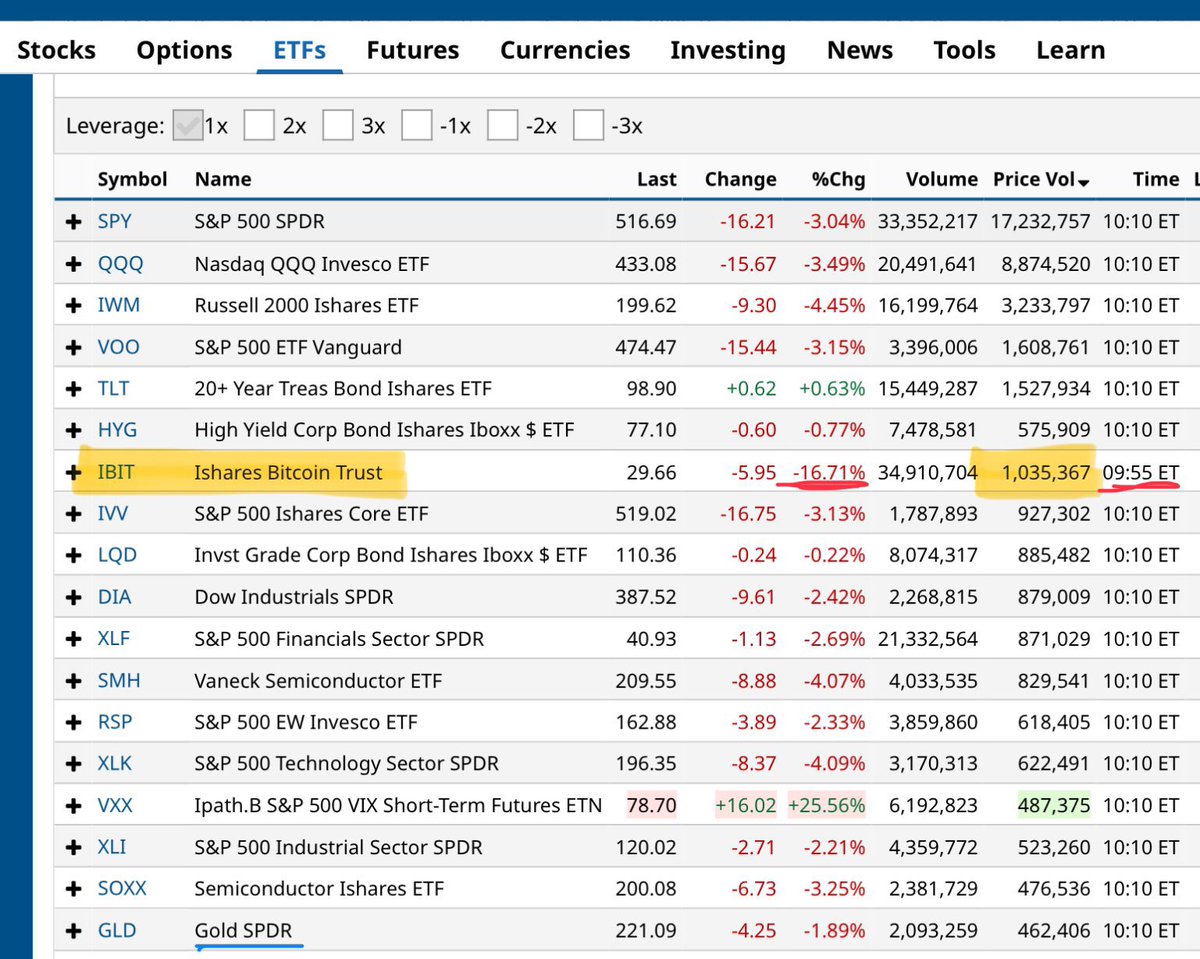Click the Vaneck Semiconductor ETF name

[320, 681]
